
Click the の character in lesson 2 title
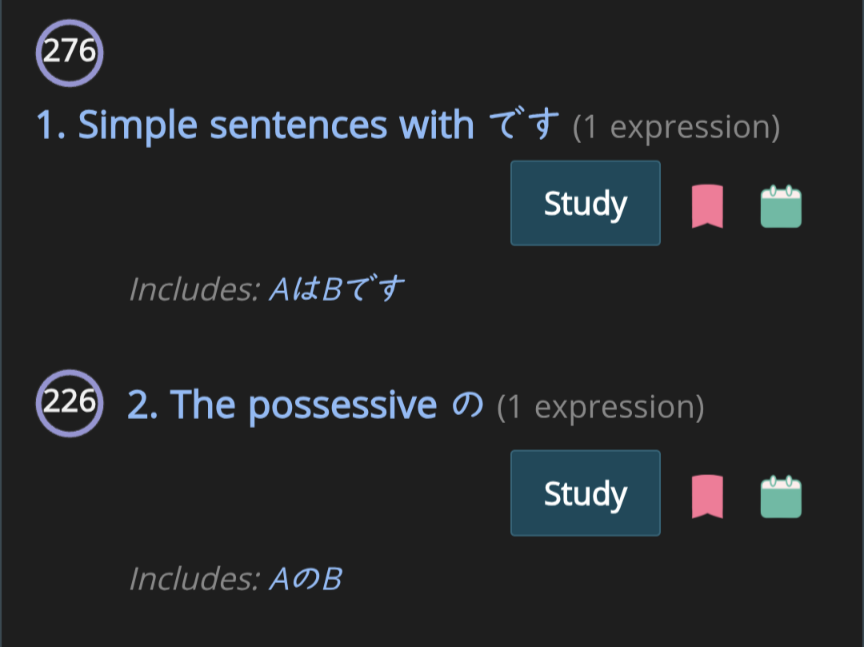[x=468, y=405]
